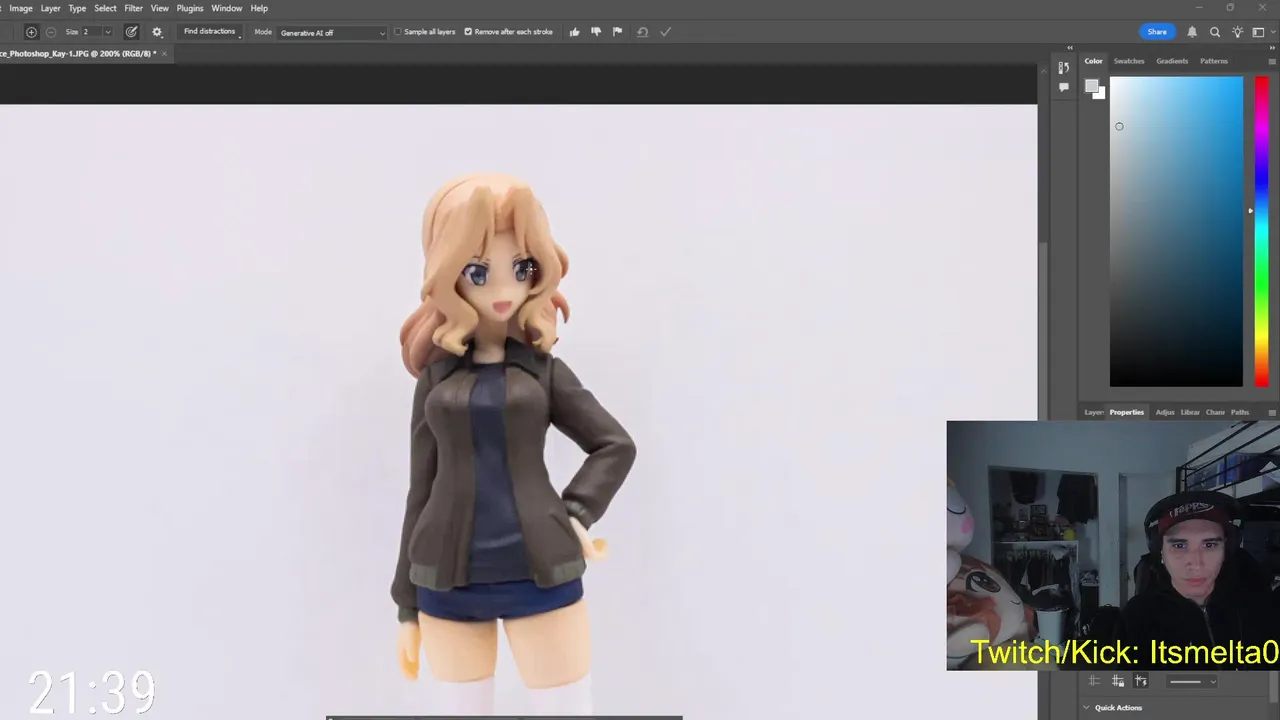Open the Select menu
Screen dimensions: 1280x720
click(105, 8)
